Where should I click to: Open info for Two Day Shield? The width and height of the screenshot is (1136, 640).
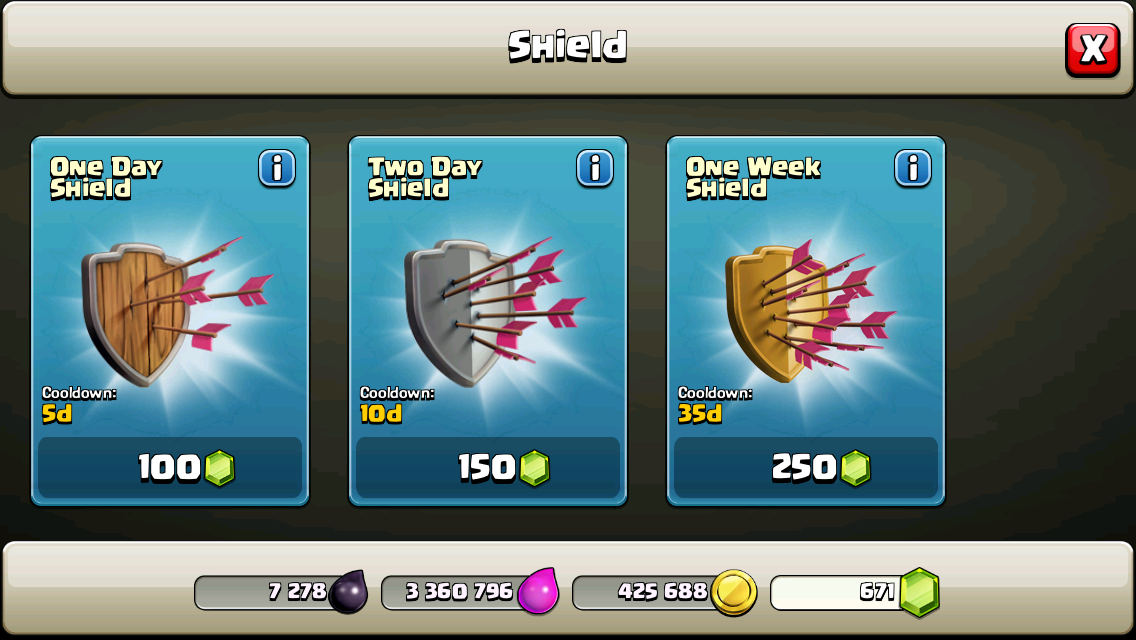click(x=595, y=168)
